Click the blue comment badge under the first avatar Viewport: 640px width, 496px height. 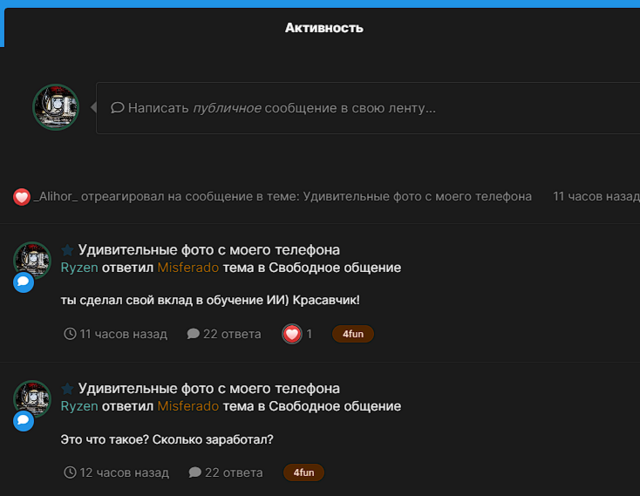point(23,283)
